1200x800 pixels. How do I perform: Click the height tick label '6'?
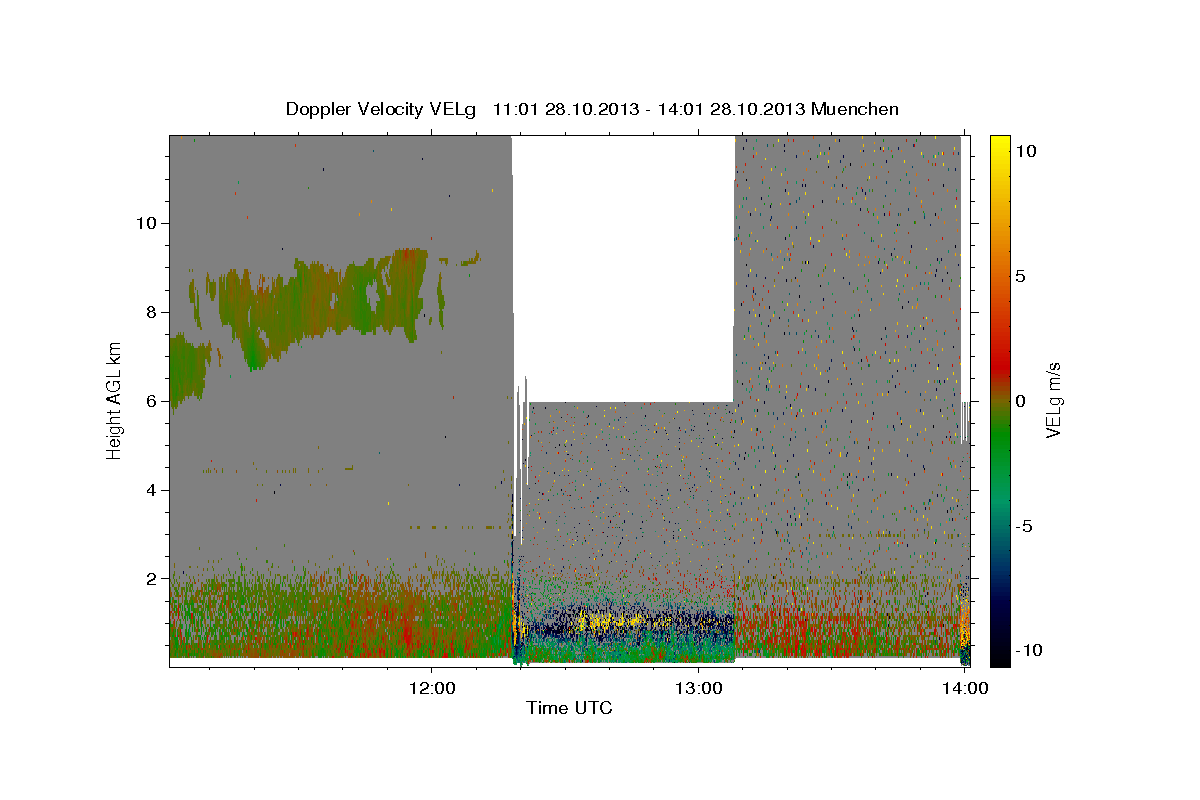click(152, 400)
